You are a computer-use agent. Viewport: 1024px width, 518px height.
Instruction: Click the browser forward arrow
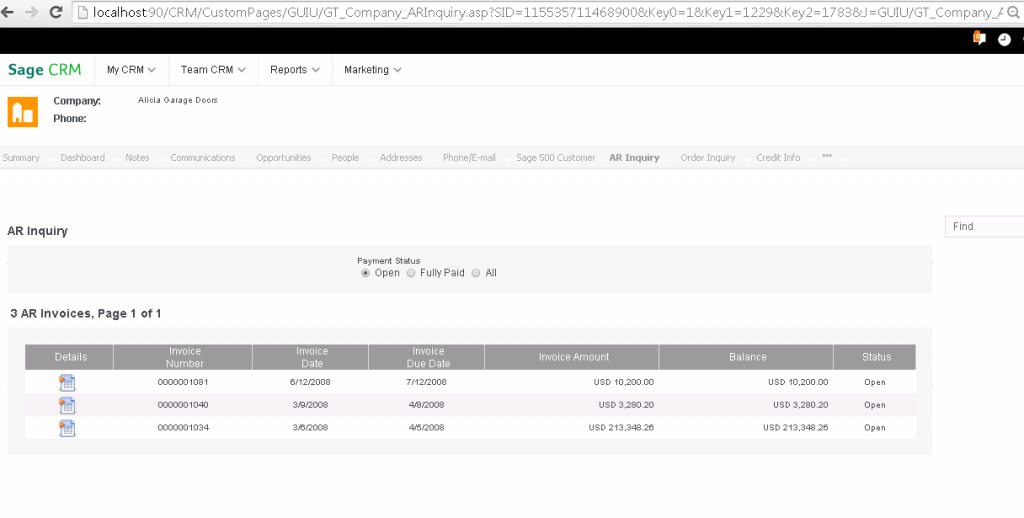coord(31,12)
